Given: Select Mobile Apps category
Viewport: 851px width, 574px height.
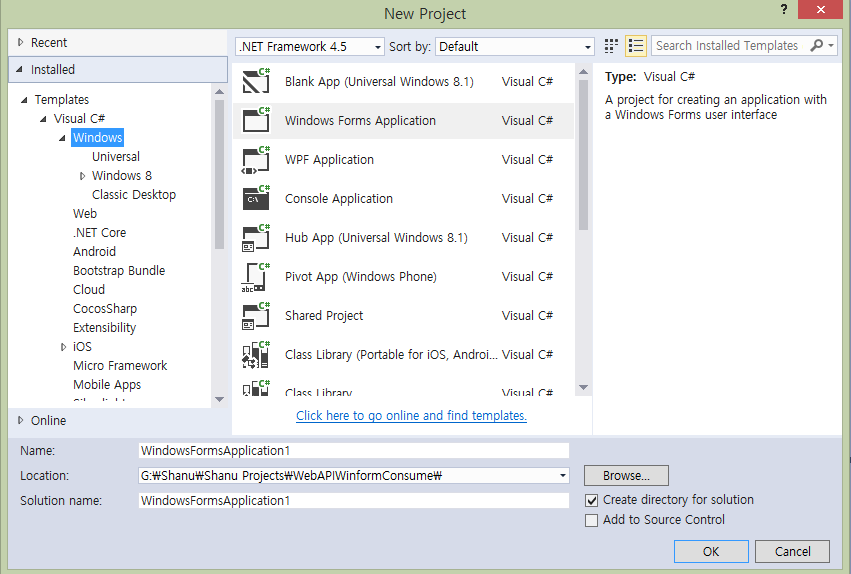Looking at the screenshot, I should coord(107,385).
